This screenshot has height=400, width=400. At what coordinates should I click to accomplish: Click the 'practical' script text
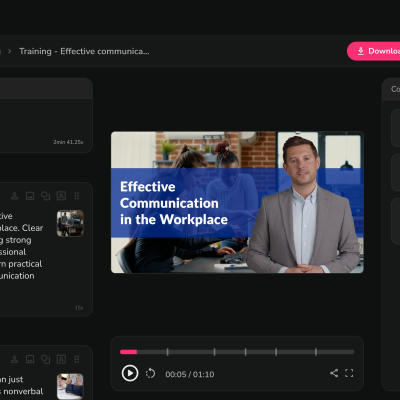point(25,264)
